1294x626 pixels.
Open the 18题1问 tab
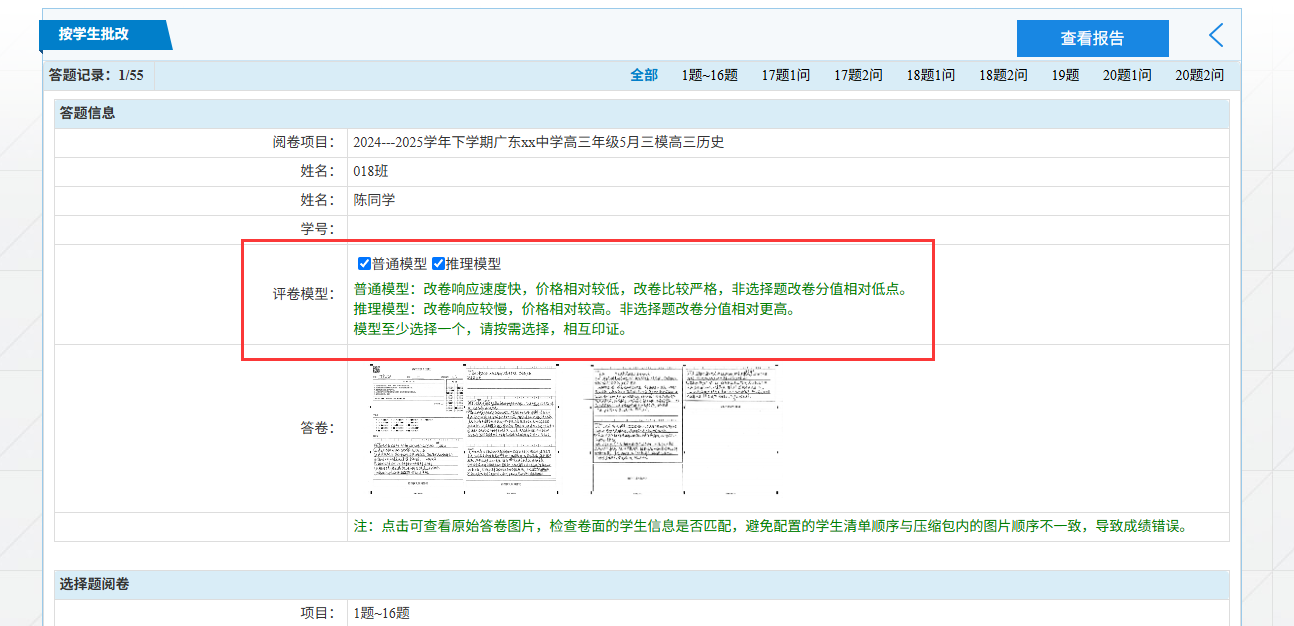[x=930, y=75]
